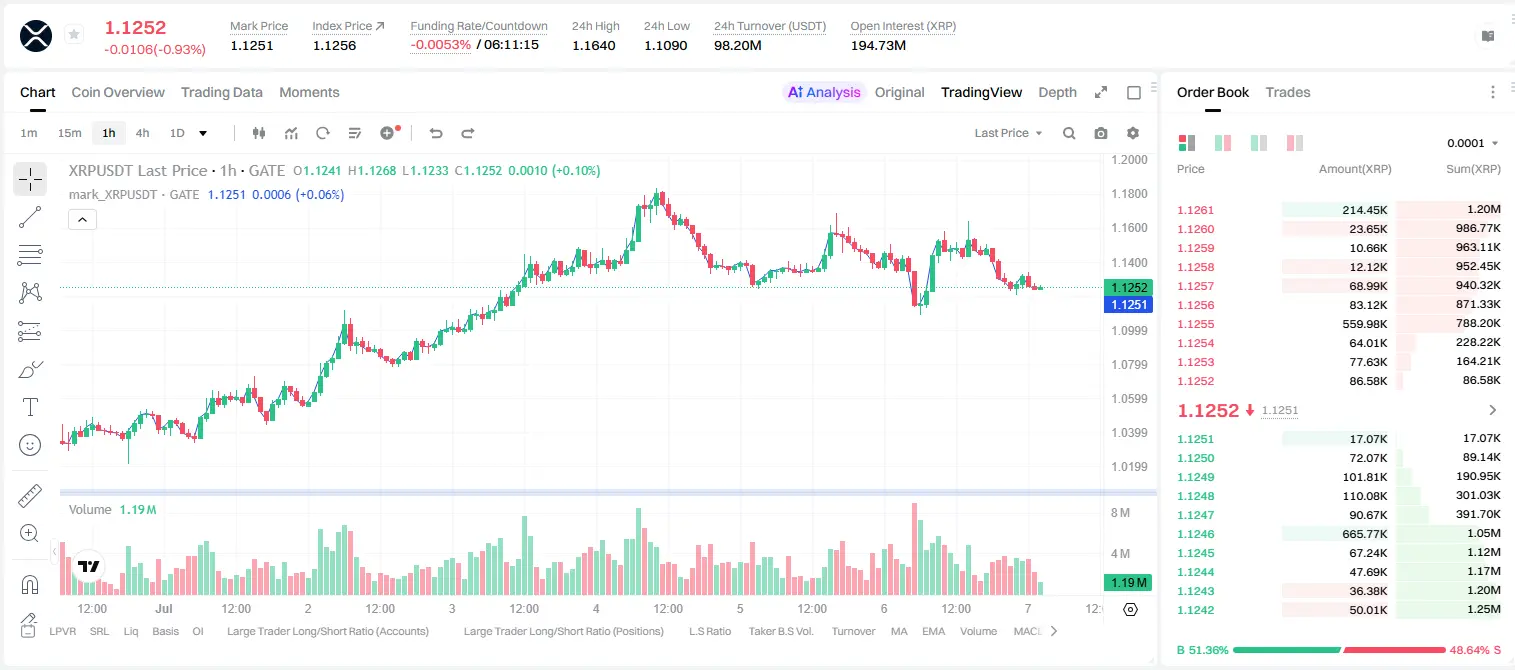Add XRP to favorites with star
Screen dimensions: 1515x670
[x=74, y=35]
